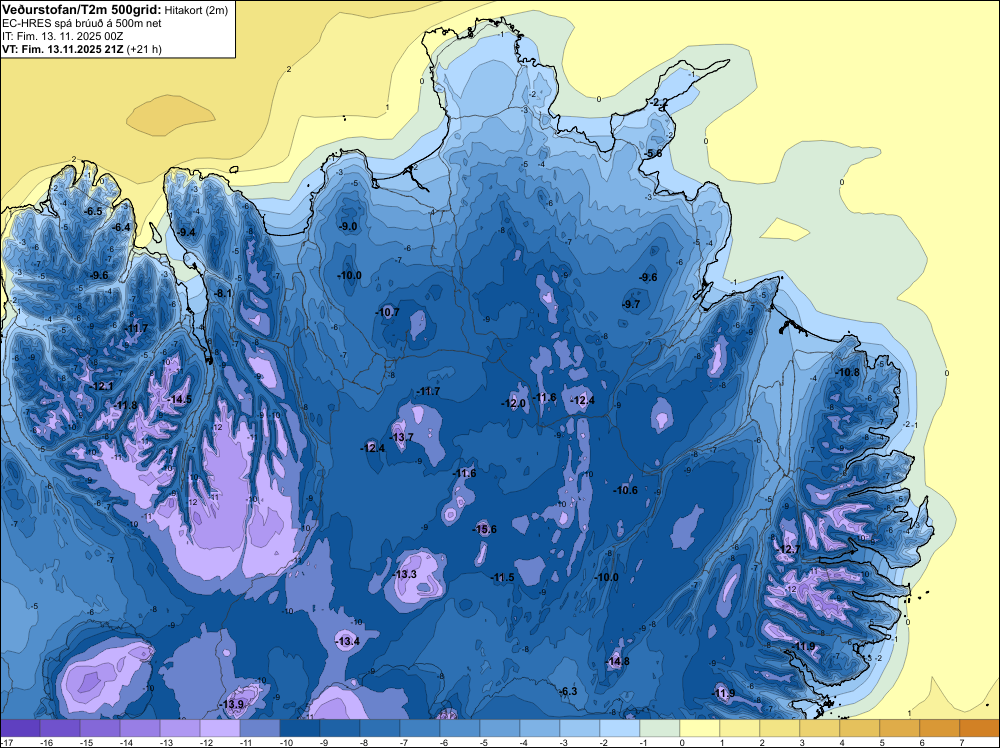Select the 'VT: Fim. 13.11.2025 21Z' valid time line
1000x748 pixels.
point(62,49)
